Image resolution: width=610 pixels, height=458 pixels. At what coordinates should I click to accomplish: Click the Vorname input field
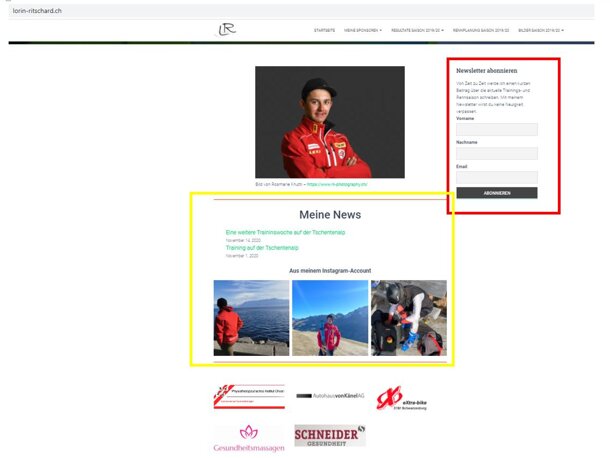click(x=496, y=129)
